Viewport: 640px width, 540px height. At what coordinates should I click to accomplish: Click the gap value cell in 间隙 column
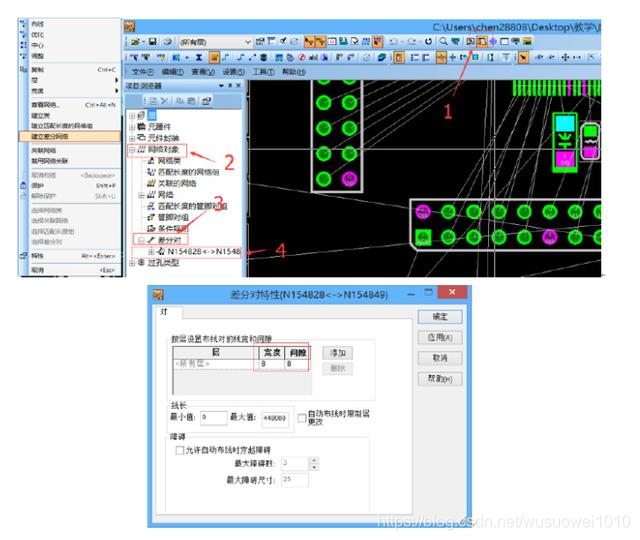pyautogui.click(x=297, y=364)
